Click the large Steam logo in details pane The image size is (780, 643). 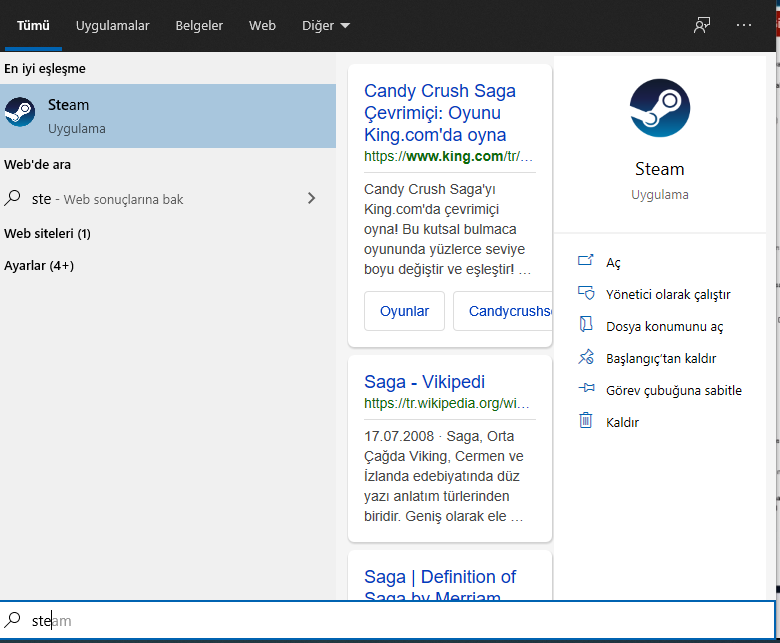click(659, 108)
